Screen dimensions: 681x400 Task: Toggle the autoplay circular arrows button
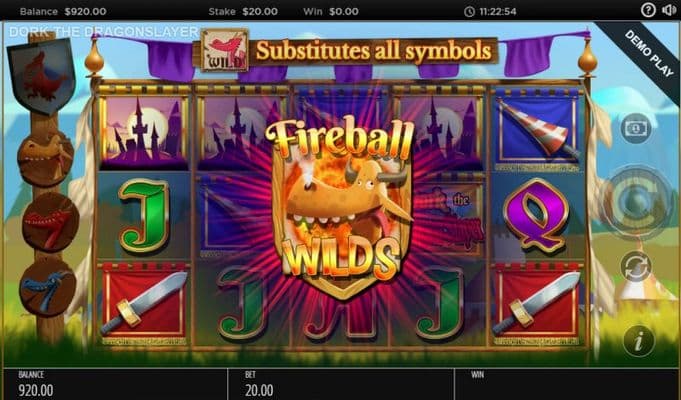click(636, 266)
